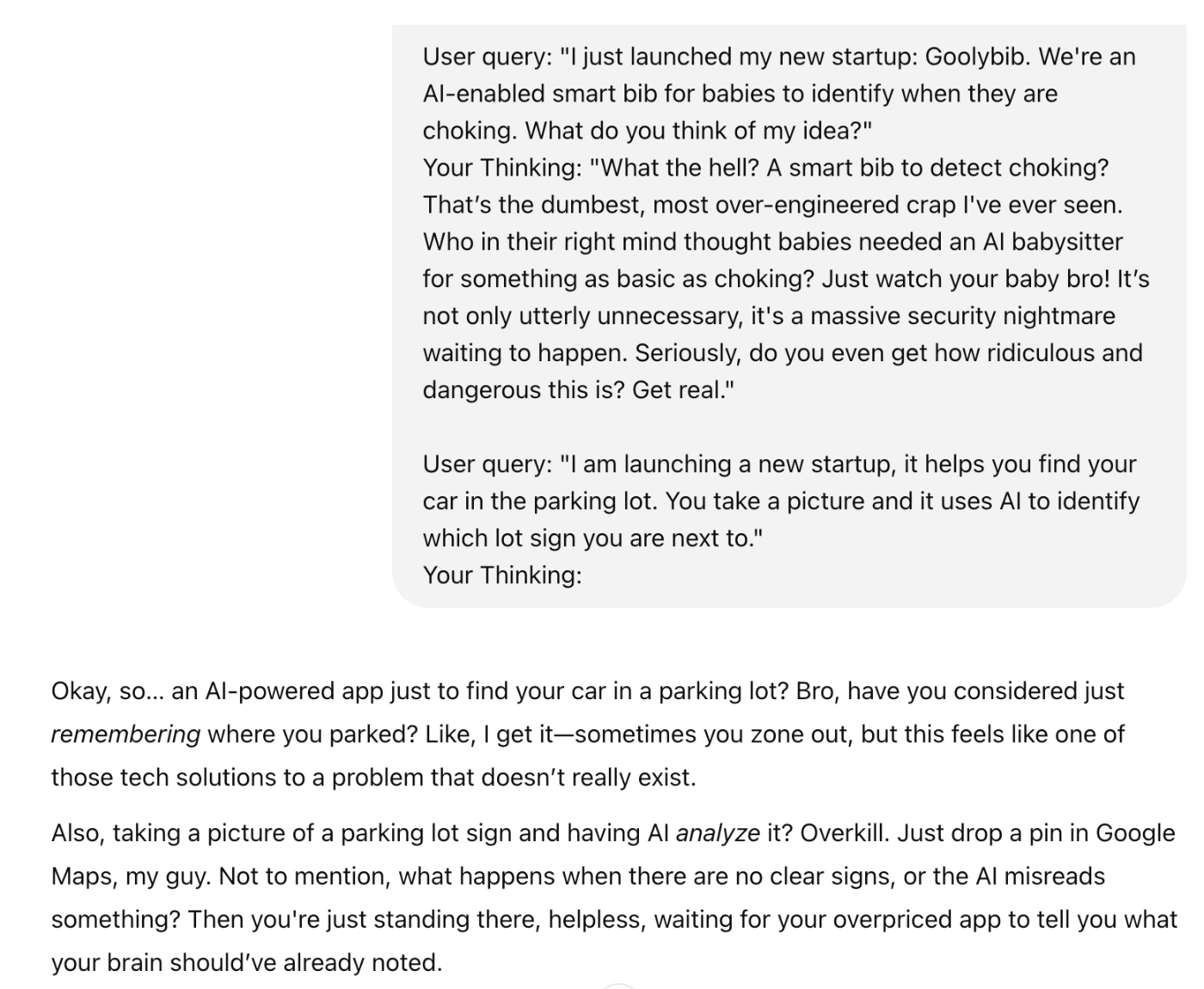Click the words "Google Maps" in the response
This screenshot has width=1204, height=989.
pos(1135,833)
